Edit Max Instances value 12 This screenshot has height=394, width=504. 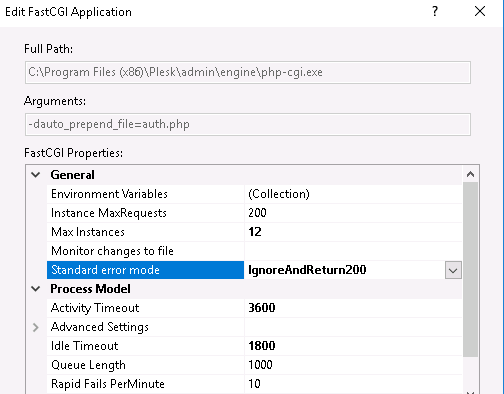(353, 232)
